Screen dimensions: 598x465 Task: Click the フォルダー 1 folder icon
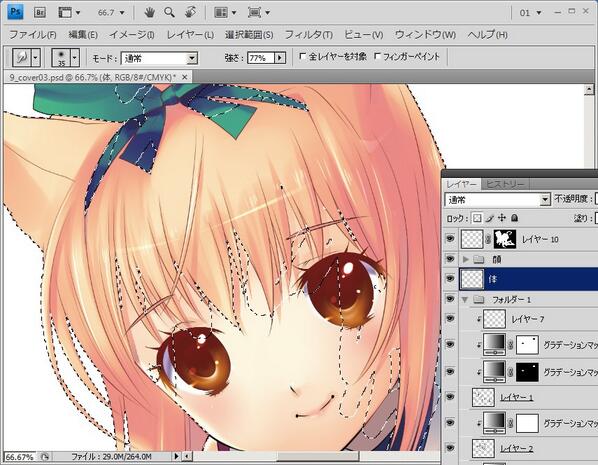pos(479,300)
